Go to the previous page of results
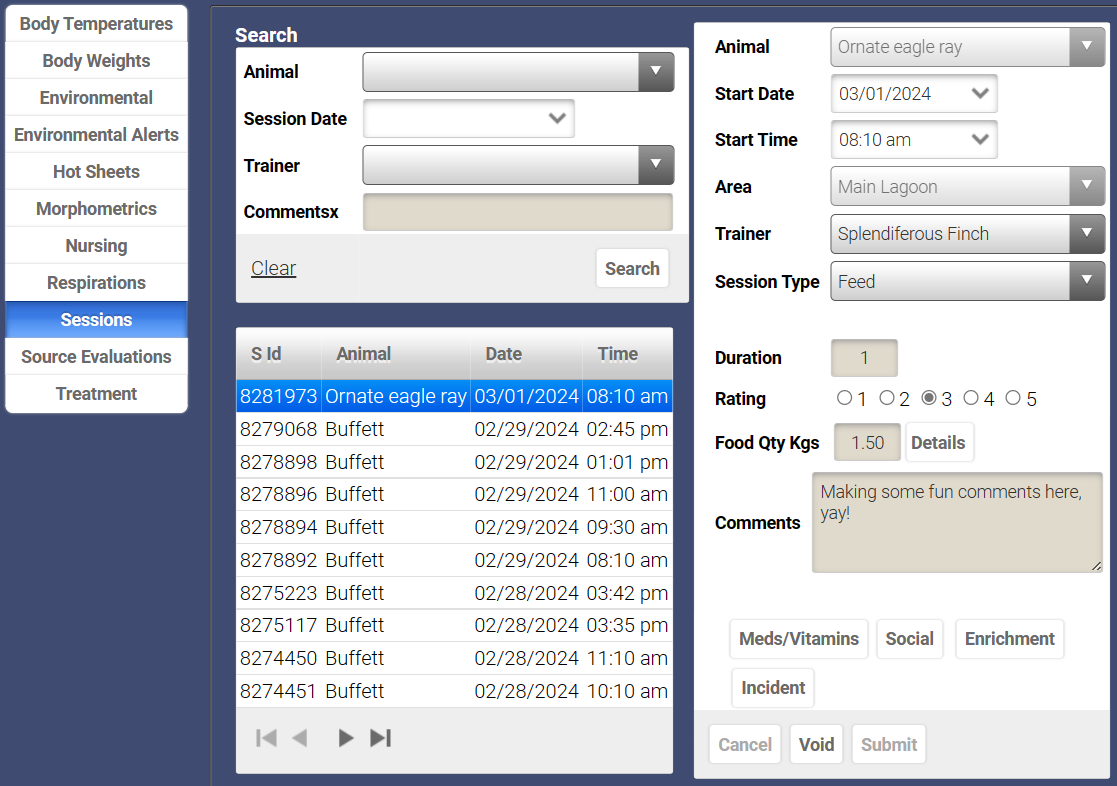Screen dimensions: 1117x786 coord(301,737)
